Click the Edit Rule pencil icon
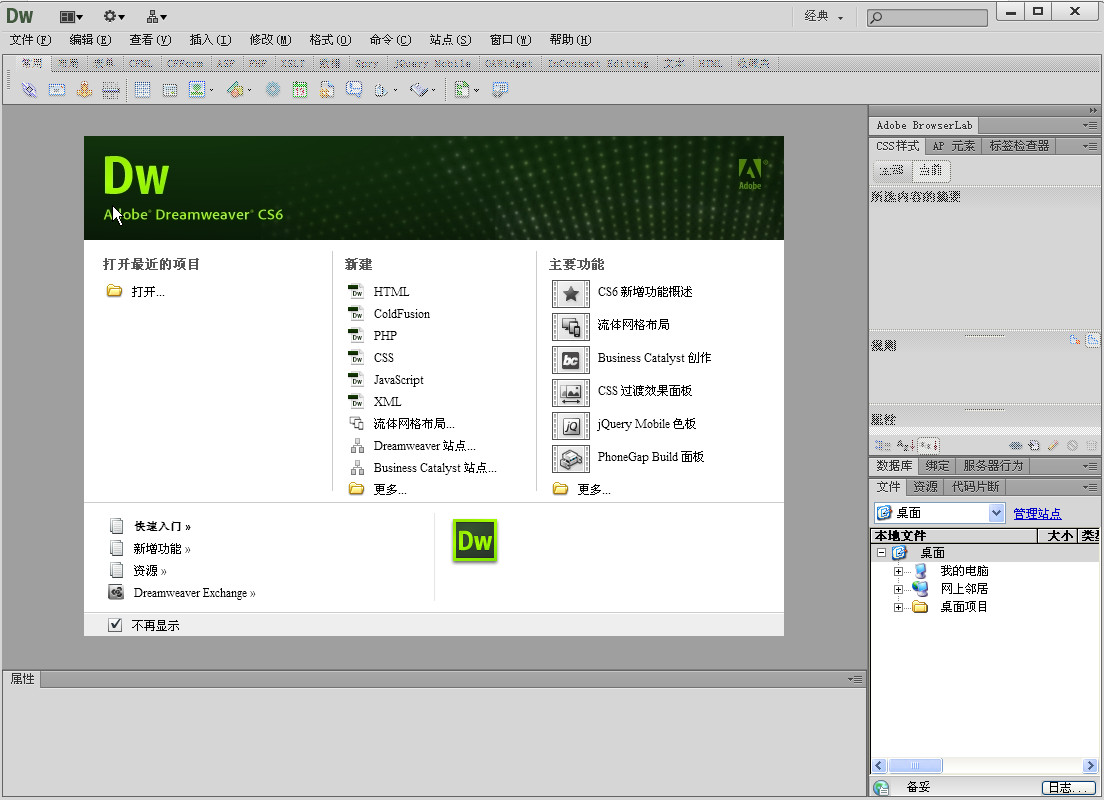The width and height of the screenshot is (1104, 800). coord(1053,445)
